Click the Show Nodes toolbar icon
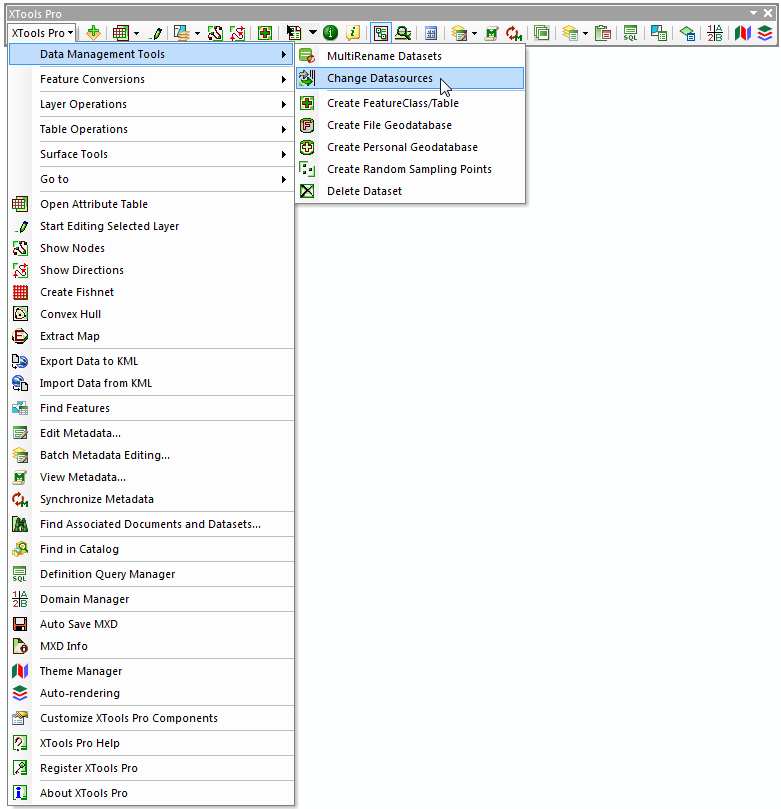The image size is (781, 809). [215, 33]
